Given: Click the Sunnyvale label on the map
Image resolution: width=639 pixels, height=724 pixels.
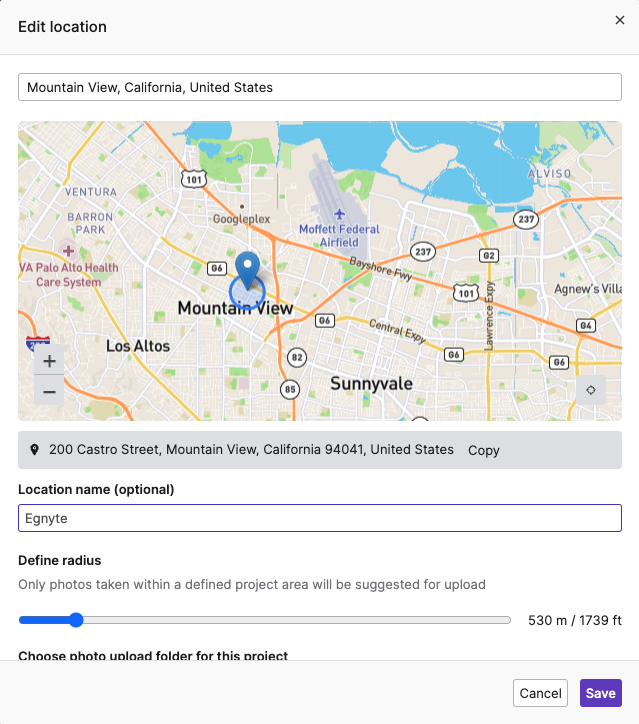Looking at the screenshot, I should [371, 384].
